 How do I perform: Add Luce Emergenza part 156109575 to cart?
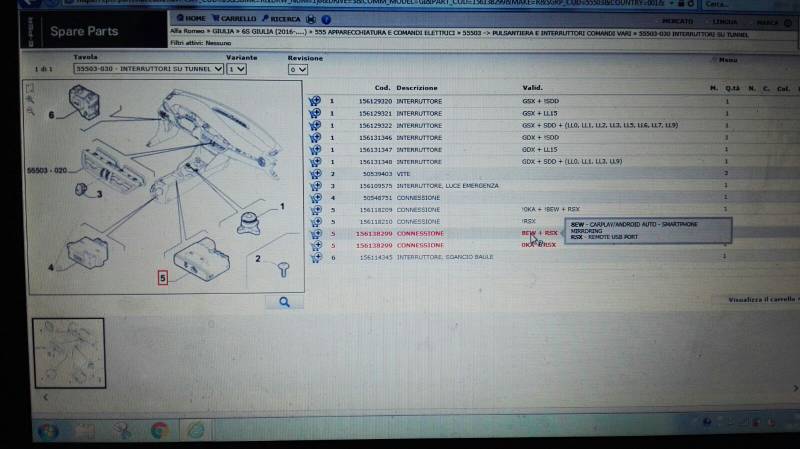click(x=314, y=186)
